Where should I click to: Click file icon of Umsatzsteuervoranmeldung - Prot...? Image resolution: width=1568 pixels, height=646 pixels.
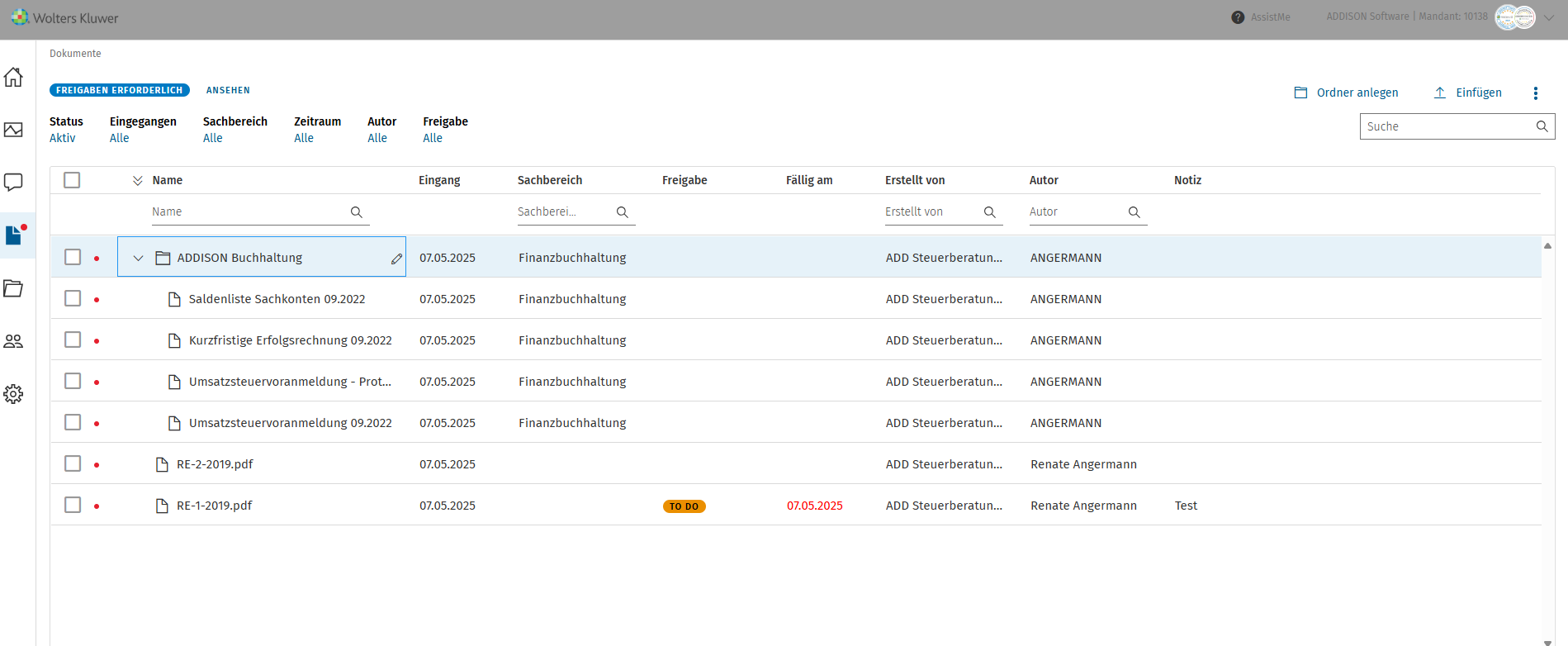[x=174, y=382]
